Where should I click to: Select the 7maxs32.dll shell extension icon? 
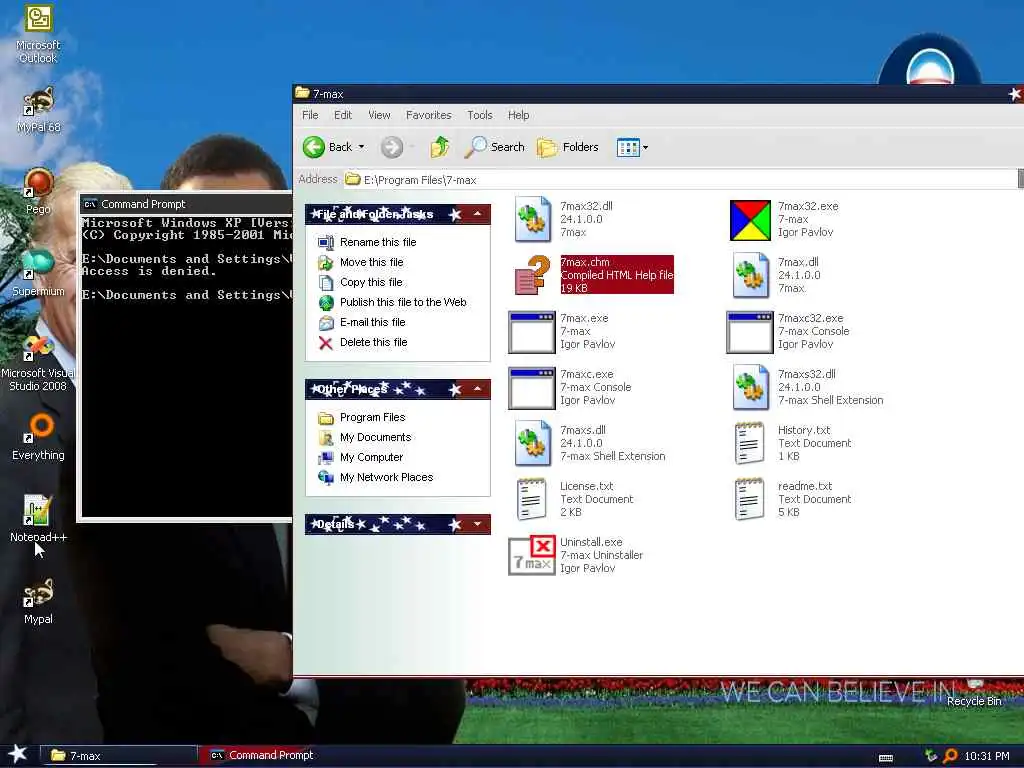pyautogui.click(x=750, y=387)
